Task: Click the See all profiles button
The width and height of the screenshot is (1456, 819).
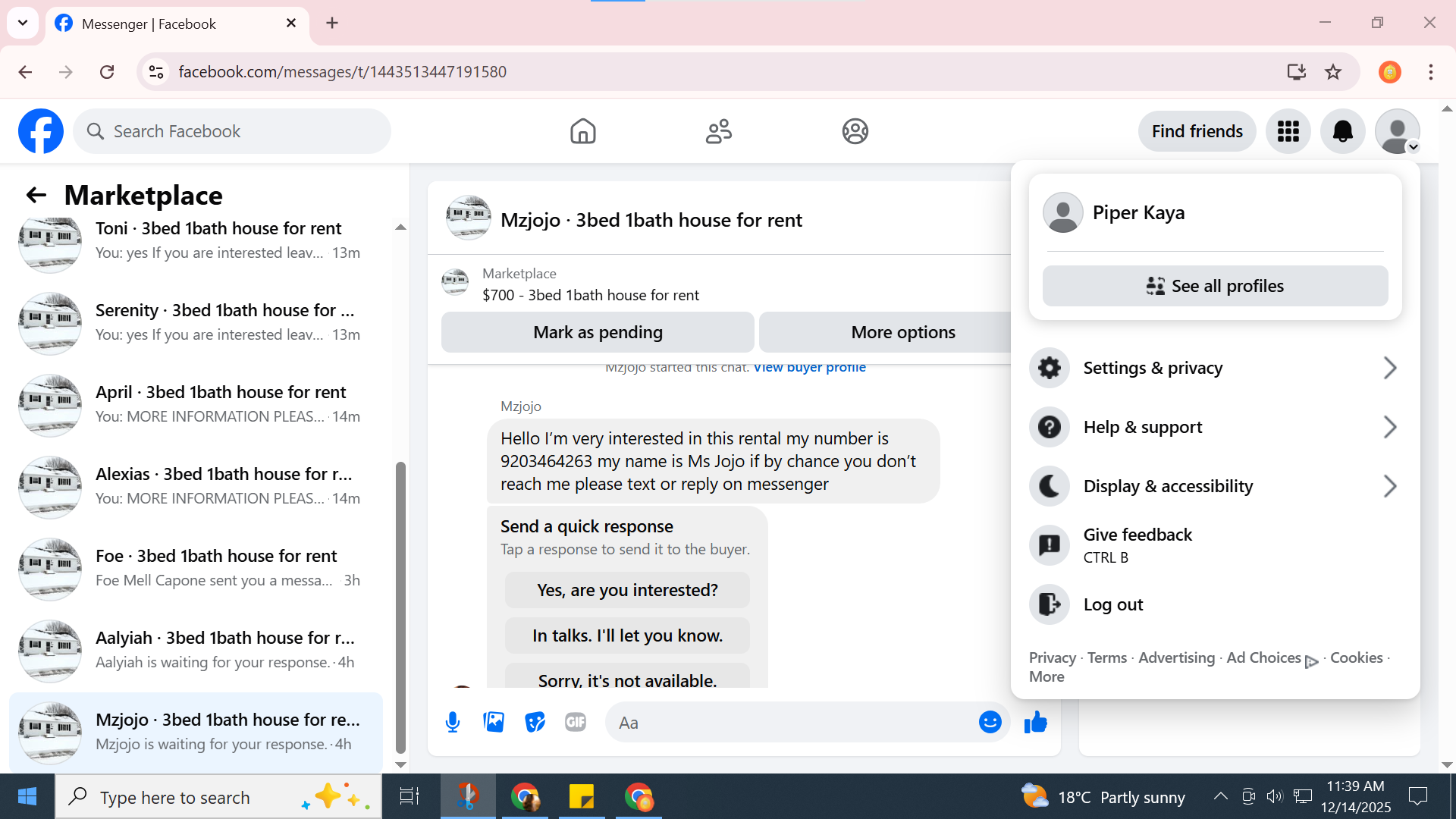Action: click(1215, 286)
